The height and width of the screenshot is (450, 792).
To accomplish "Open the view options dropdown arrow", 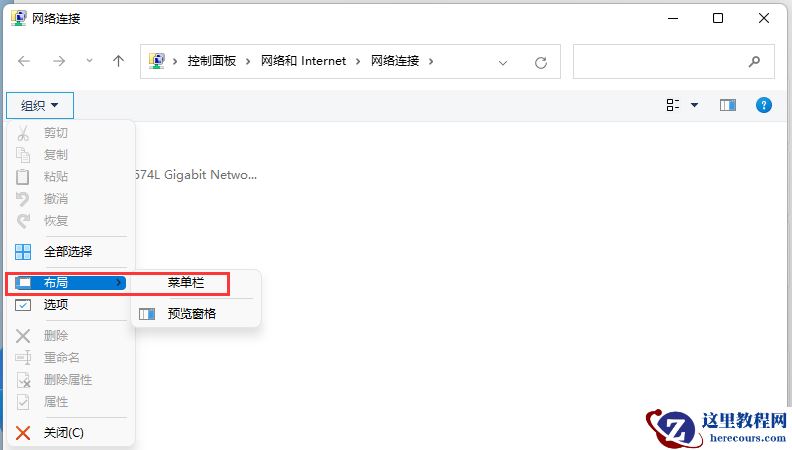I will coord(695,105).
